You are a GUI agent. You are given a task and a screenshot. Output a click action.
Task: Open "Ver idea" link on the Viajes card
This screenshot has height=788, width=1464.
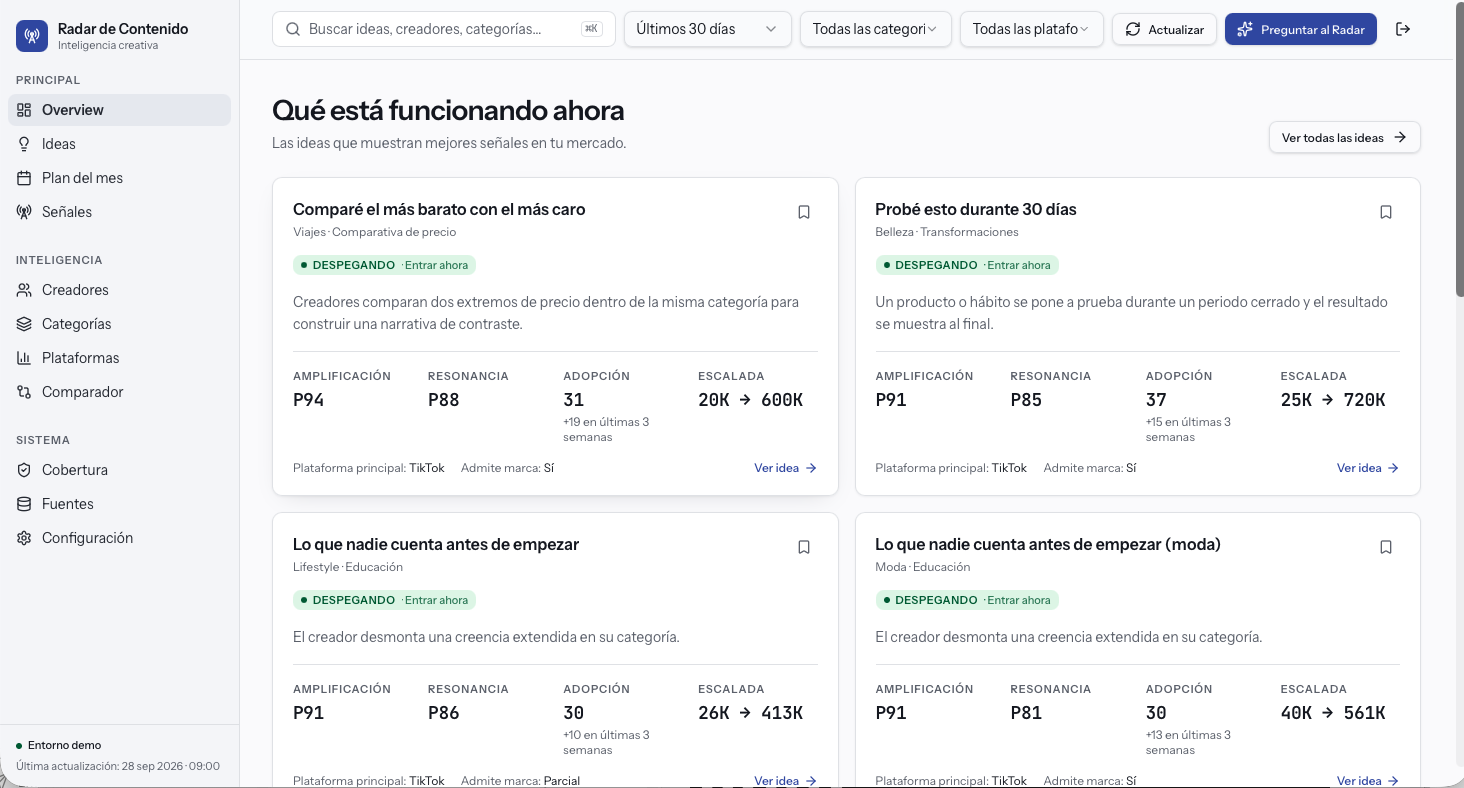[785, 468]
